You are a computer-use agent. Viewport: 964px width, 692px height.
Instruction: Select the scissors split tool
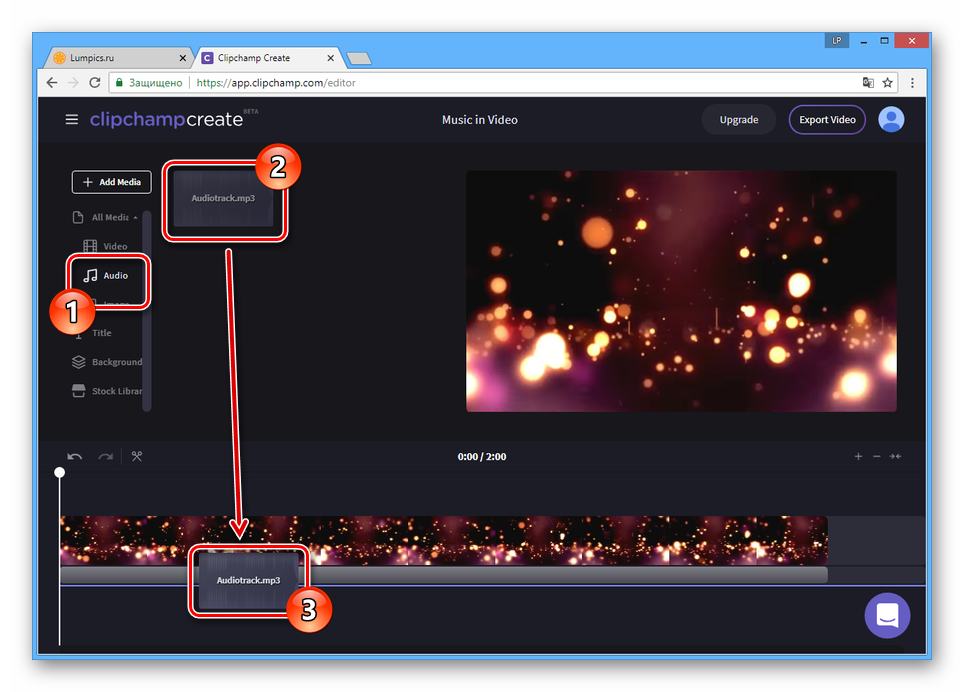(136, 456)
